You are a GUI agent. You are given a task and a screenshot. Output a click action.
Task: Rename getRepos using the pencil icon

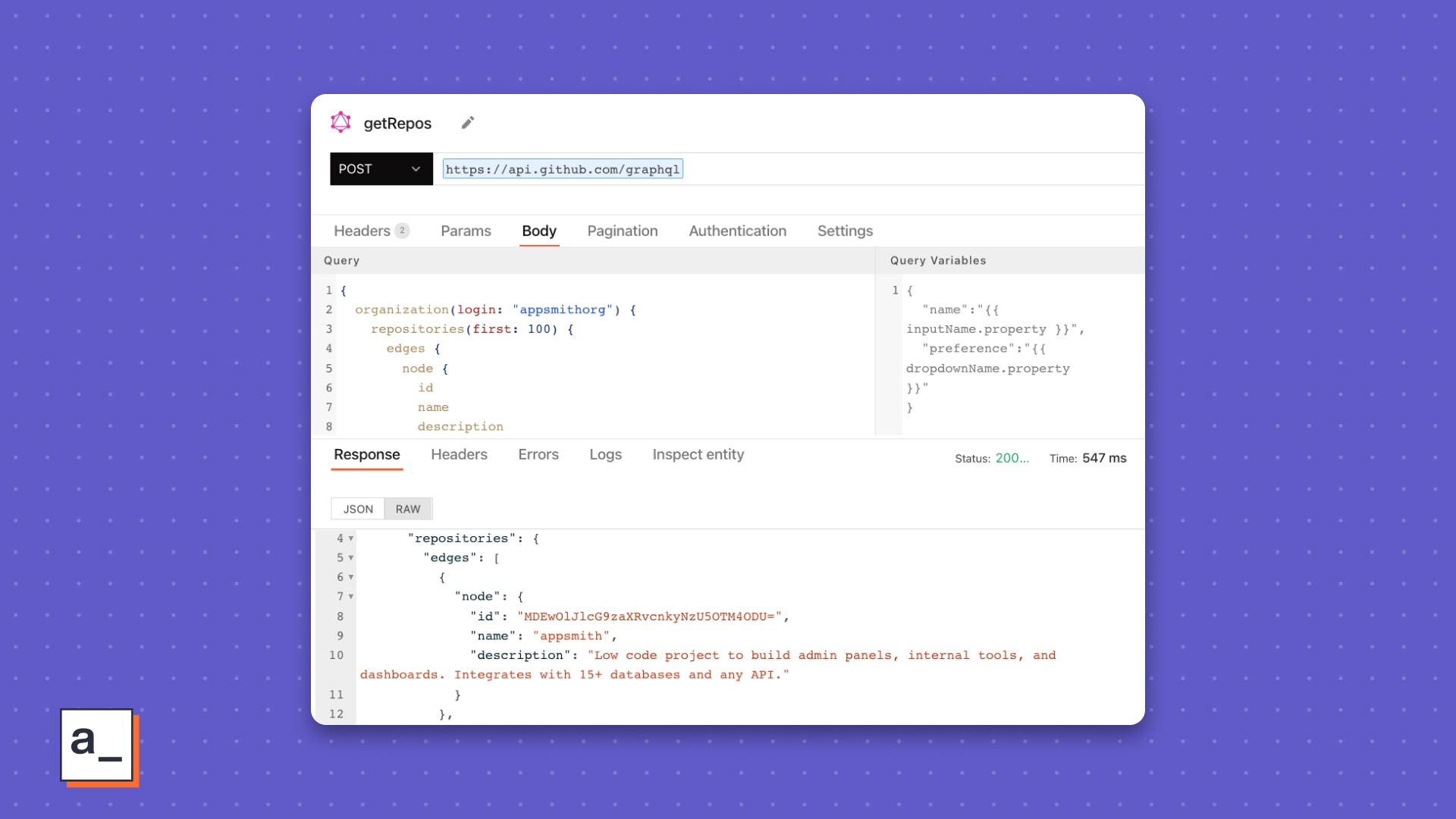[x=467, y=122]
